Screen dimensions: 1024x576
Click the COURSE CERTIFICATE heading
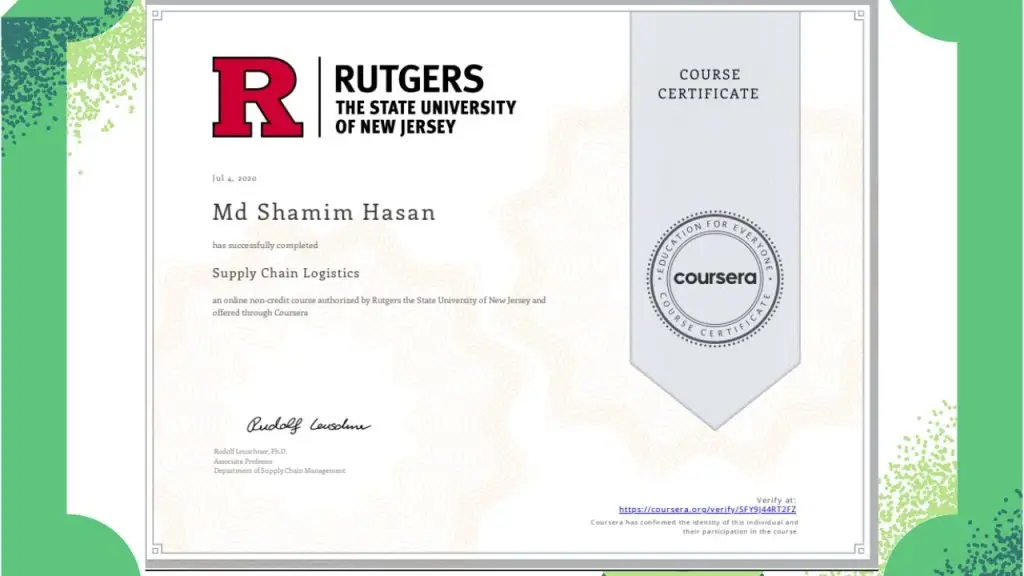click(709, 84)
